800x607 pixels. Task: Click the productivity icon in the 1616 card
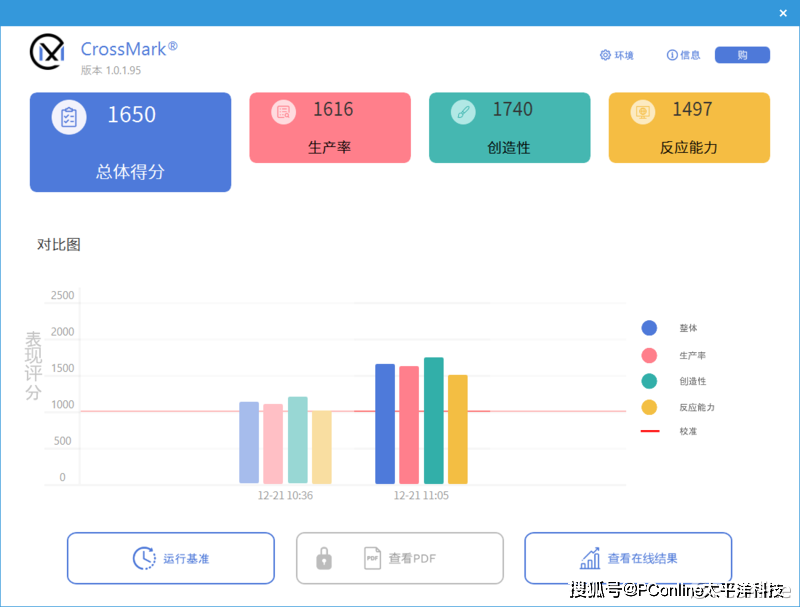pyautogui.click(x=284, y=112)
